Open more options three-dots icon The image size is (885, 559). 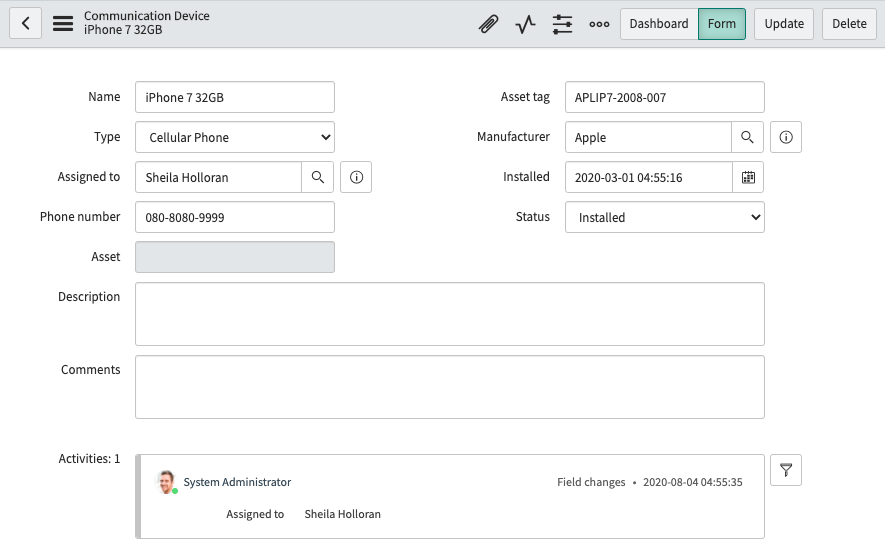[x=599, y=24]
